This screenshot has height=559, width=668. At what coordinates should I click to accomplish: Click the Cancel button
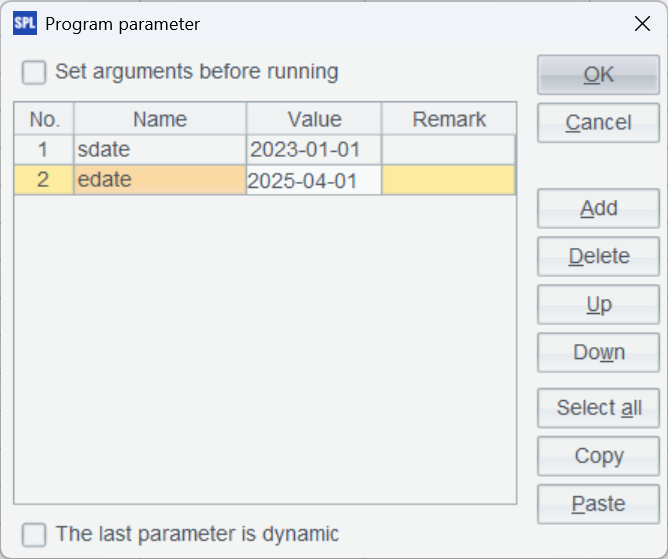pos(598,123)
